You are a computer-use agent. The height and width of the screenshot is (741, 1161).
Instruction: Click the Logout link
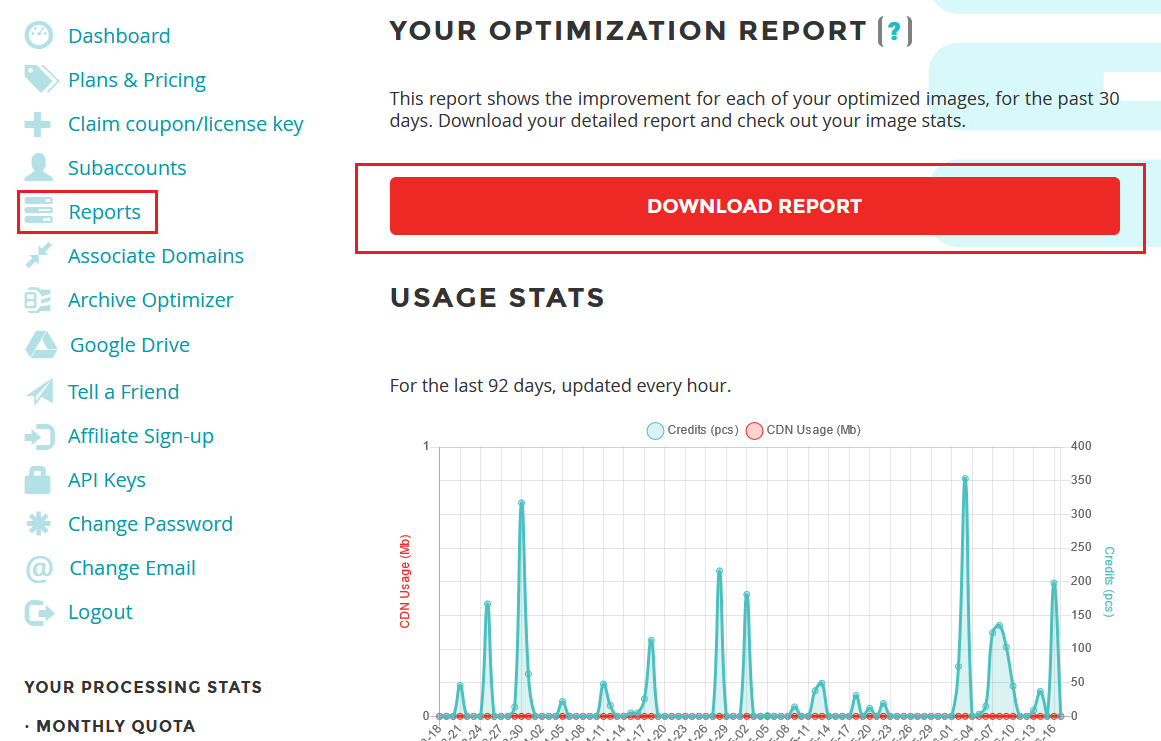(100, 612)
